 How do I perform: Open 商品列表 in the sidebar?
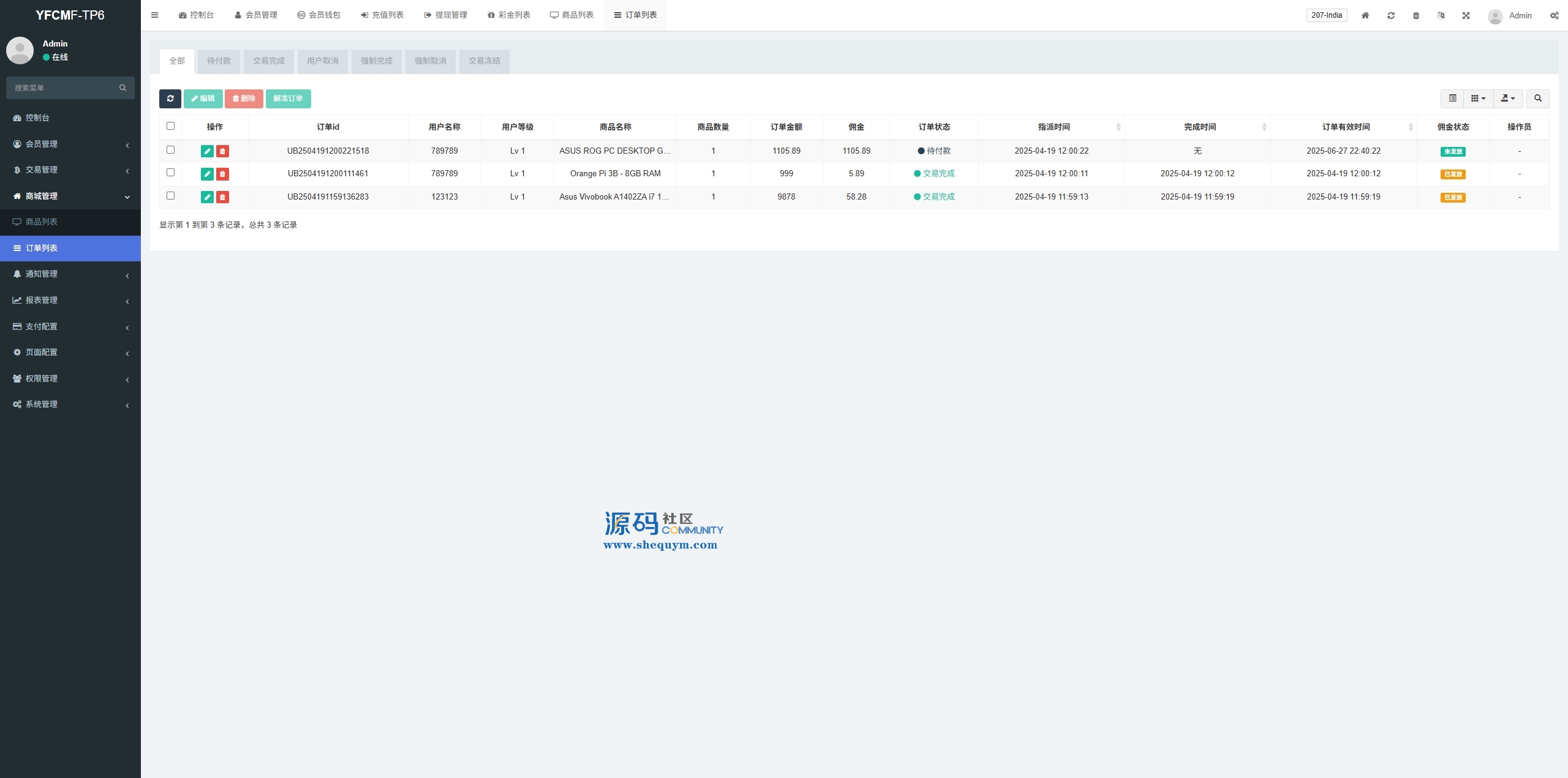click(42, 222)
